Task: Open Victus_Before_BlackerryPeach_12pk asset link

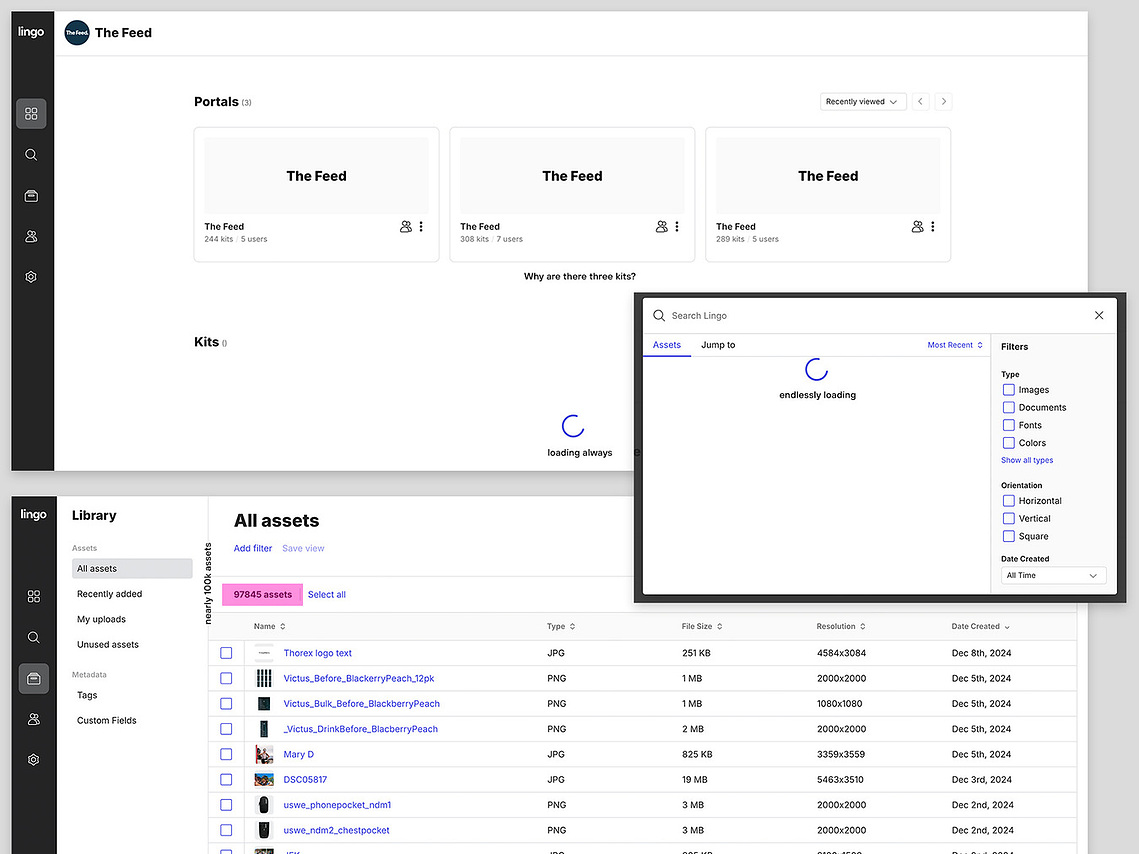Action: click(359, 678)
